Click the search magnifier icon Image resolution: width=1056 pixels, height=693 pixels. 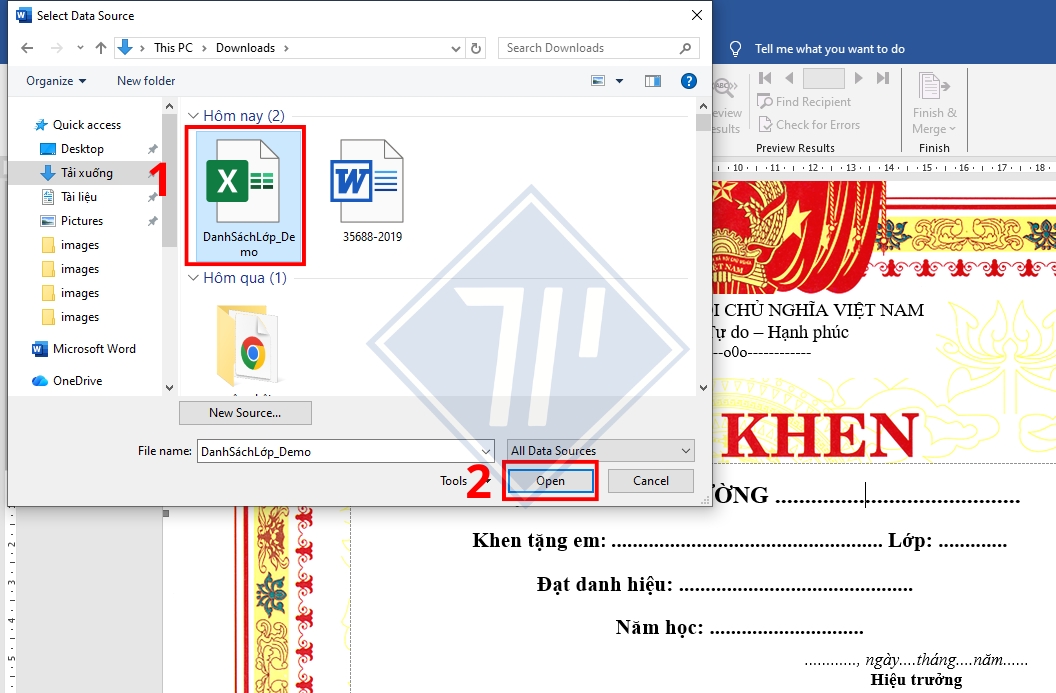click(686, 48)
